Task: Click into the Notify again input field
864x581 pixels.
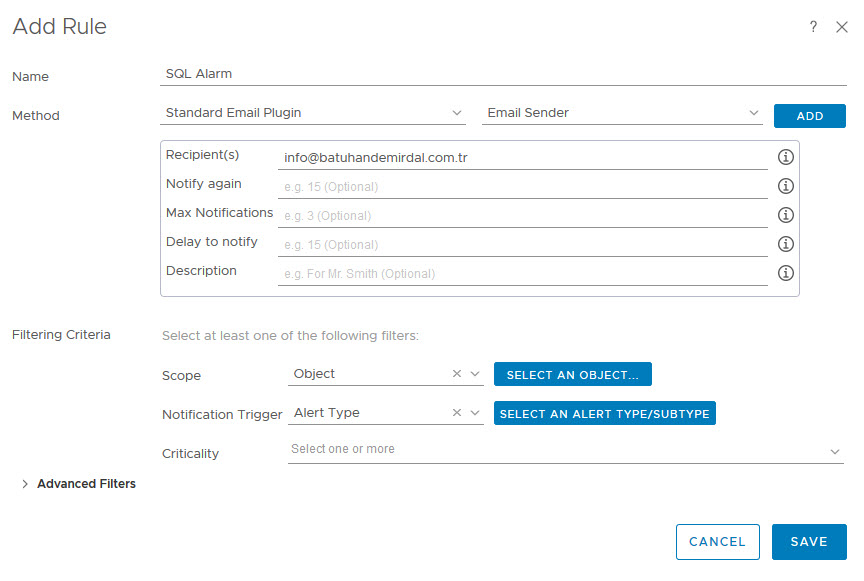Action: click(522, 187)
